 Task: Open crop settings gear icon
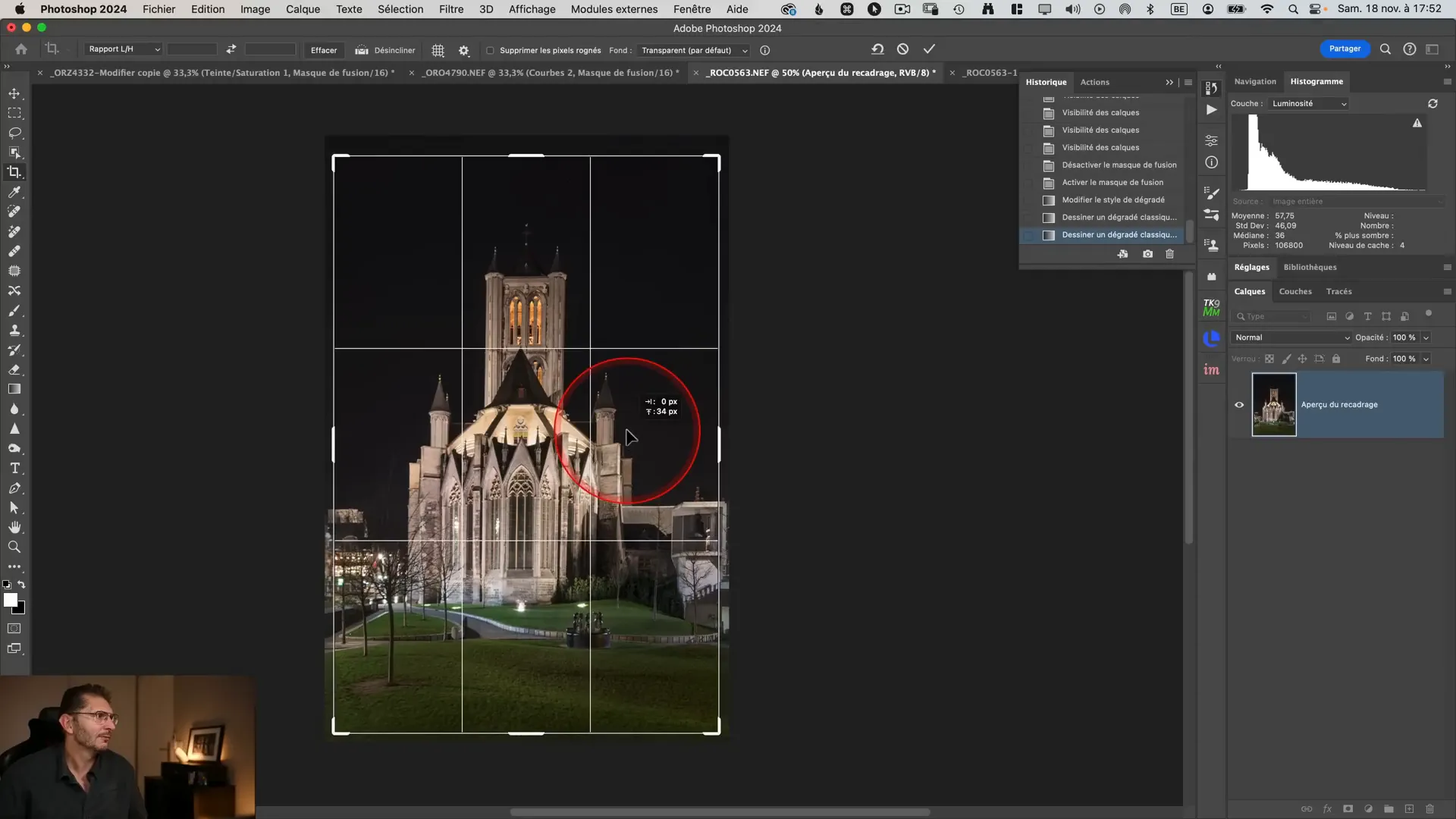click(x=464, y=50)
